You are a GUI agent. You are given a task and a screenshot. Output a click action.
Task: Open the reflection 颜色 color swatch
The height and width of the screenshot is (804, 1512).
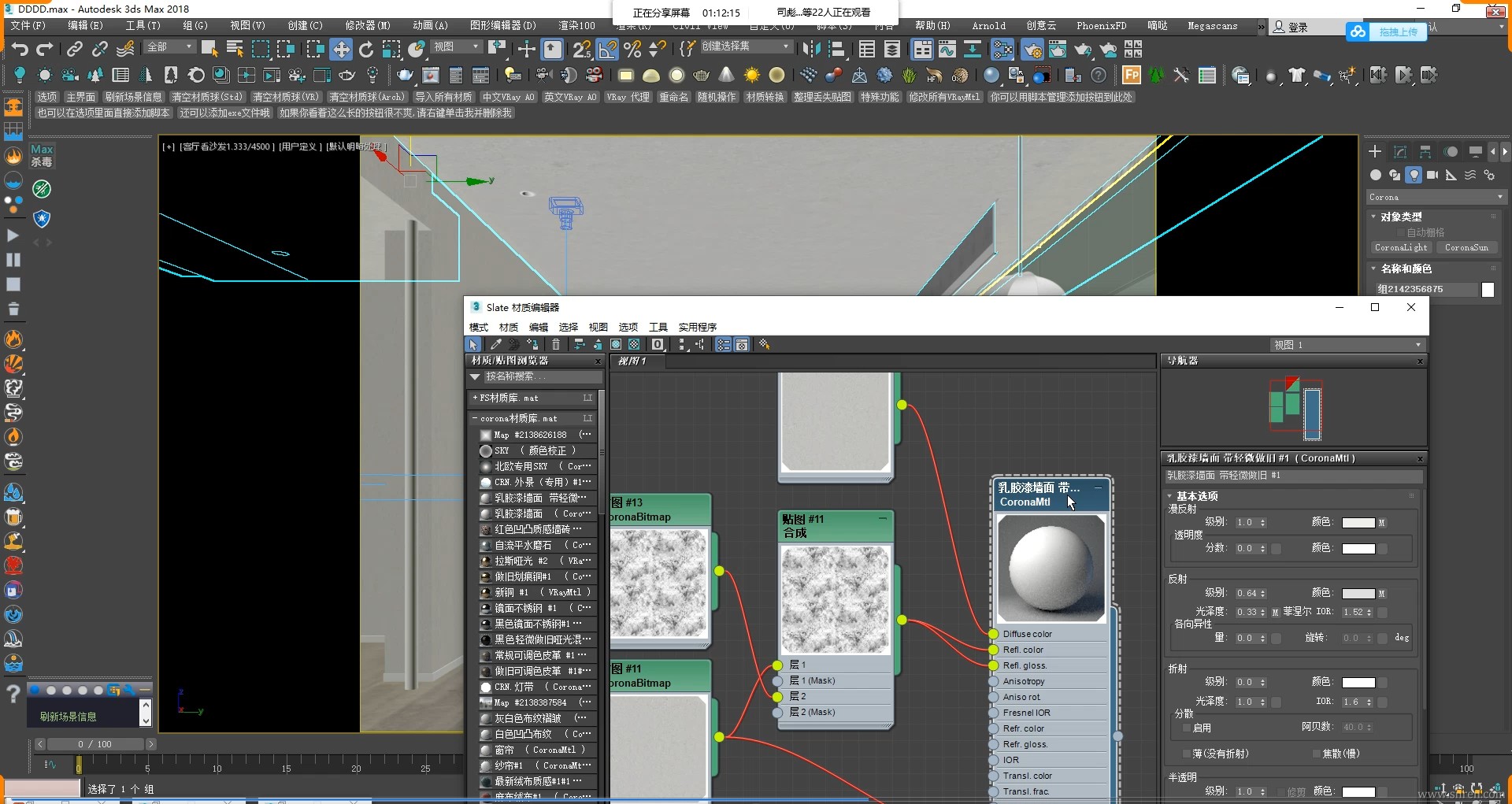click(1358, 594)
